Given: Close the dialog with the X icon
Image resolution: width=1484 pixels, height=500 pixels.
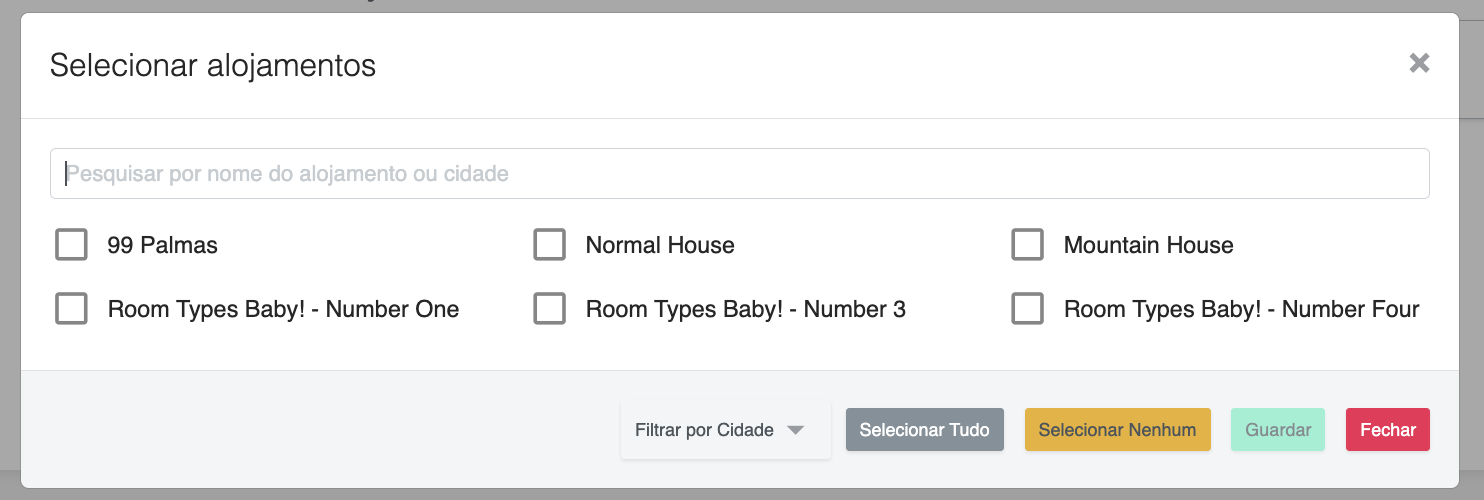Looking at the screenshot, I should tap(1419, 63).
